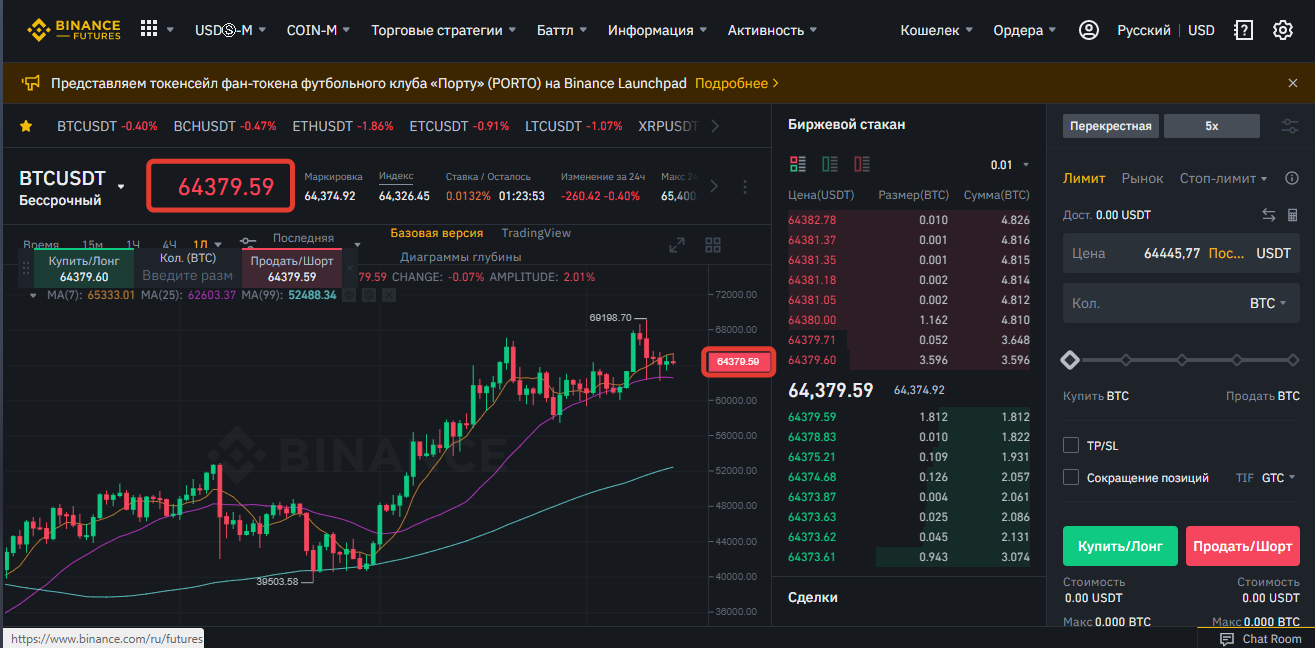Click the green Купить/Лонг button
Screen dimensions: 1315x648
(1120, 546)
